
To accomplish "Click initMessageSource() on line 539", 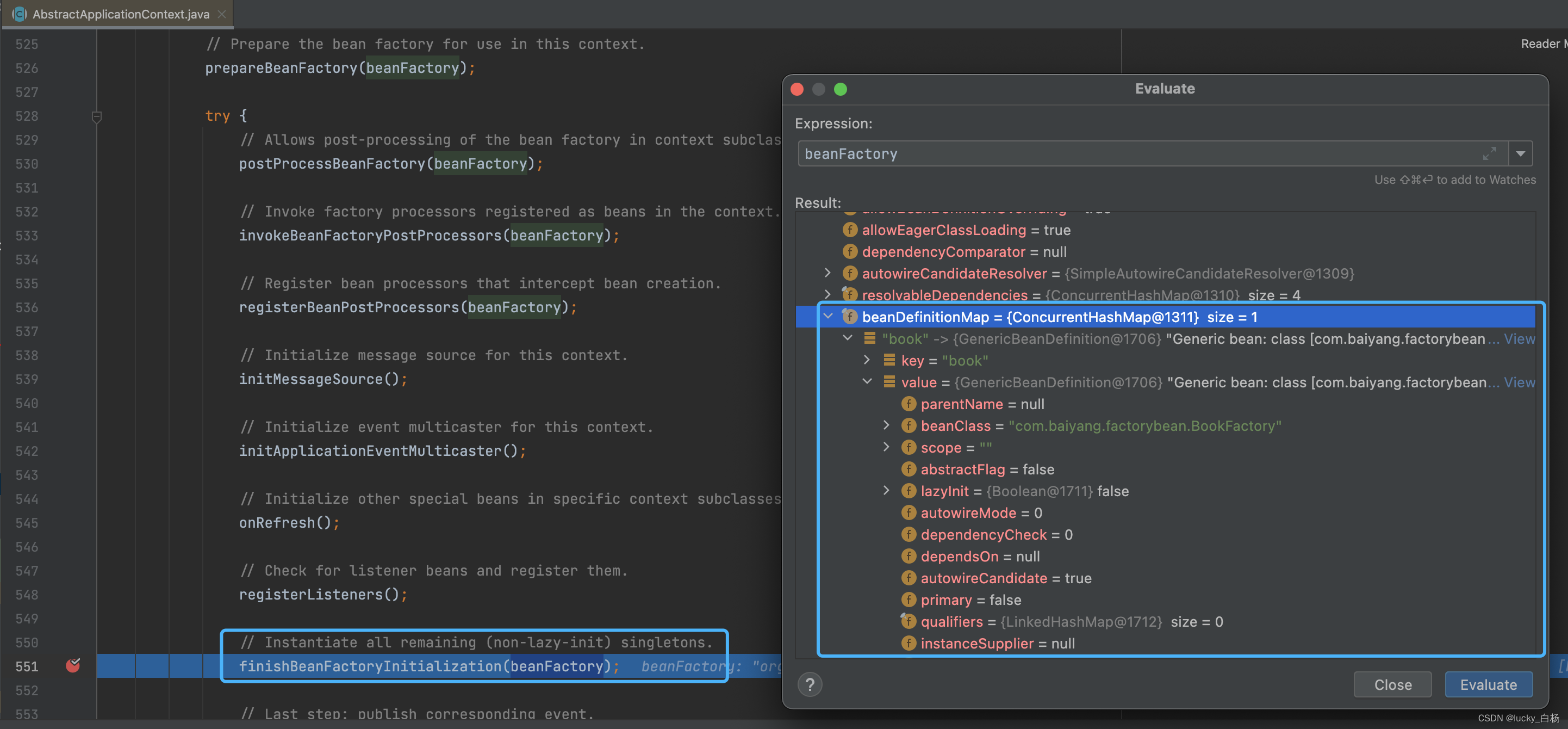I will (319, 379).
